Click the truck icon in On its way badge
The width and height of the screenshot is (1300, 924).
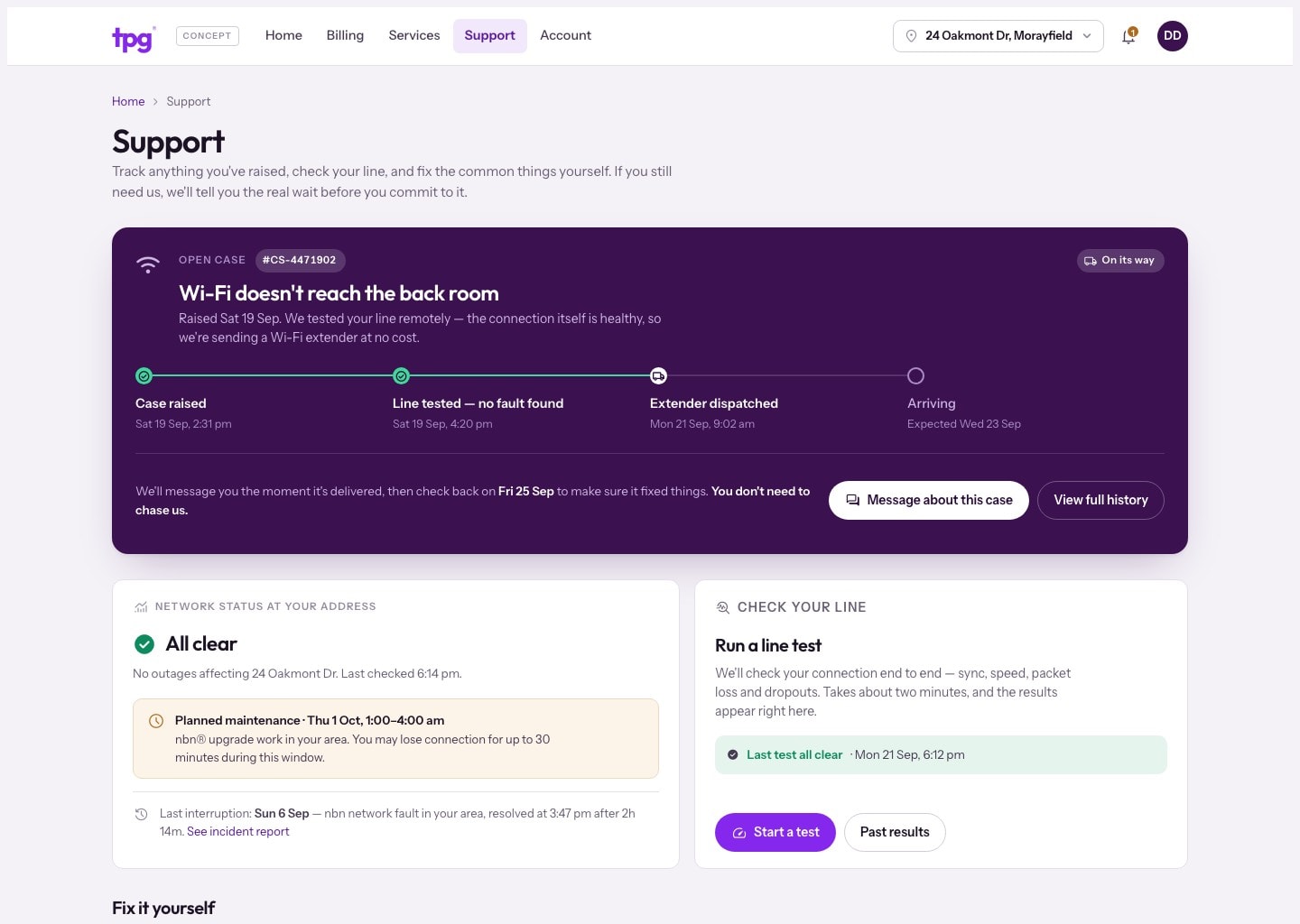tap(1090, 261)
